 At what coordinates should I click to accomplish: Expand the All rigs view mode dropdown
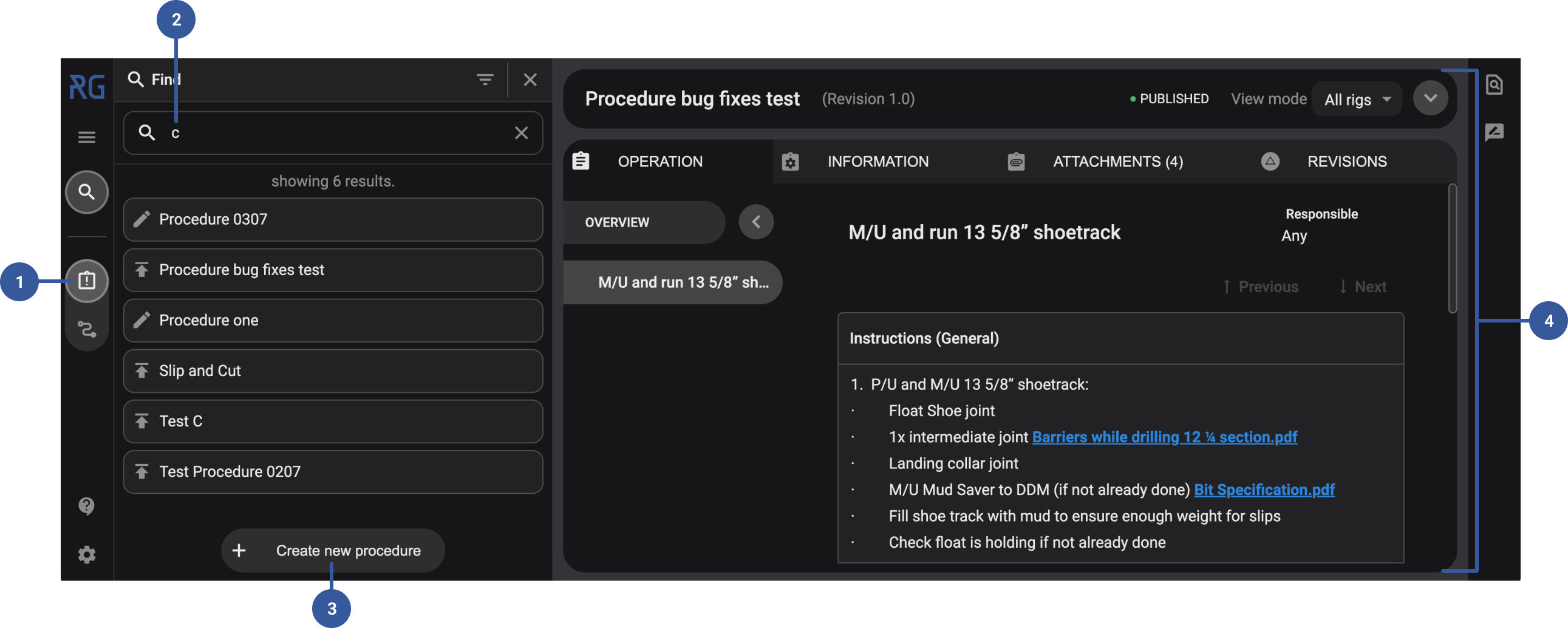[x=1357, y=99]
